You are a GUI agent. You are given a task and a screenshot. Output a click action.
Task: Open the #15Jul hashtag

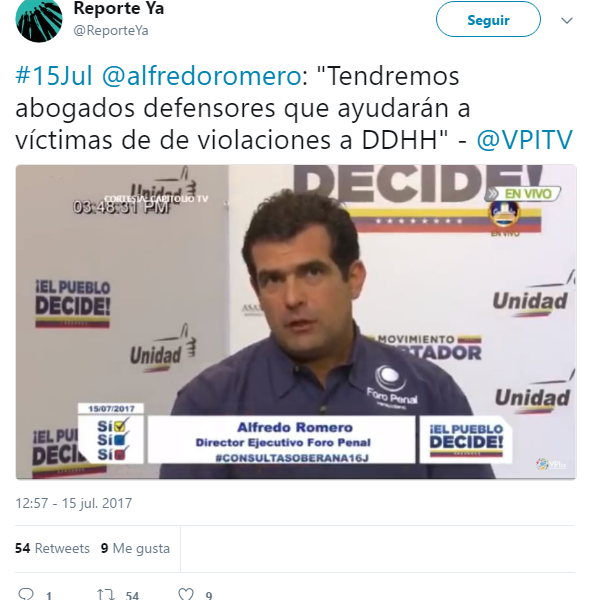click(x=54, y=76)
